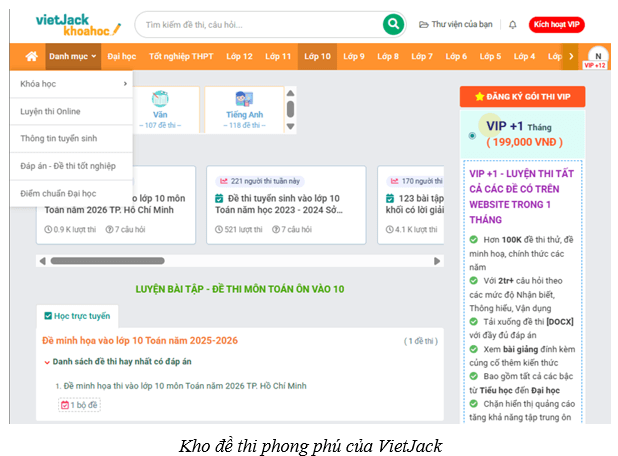The height and width of the screenshot is (456, 618).
Task: Open the Lớp 5 nav item
Action: click(490, 56)
